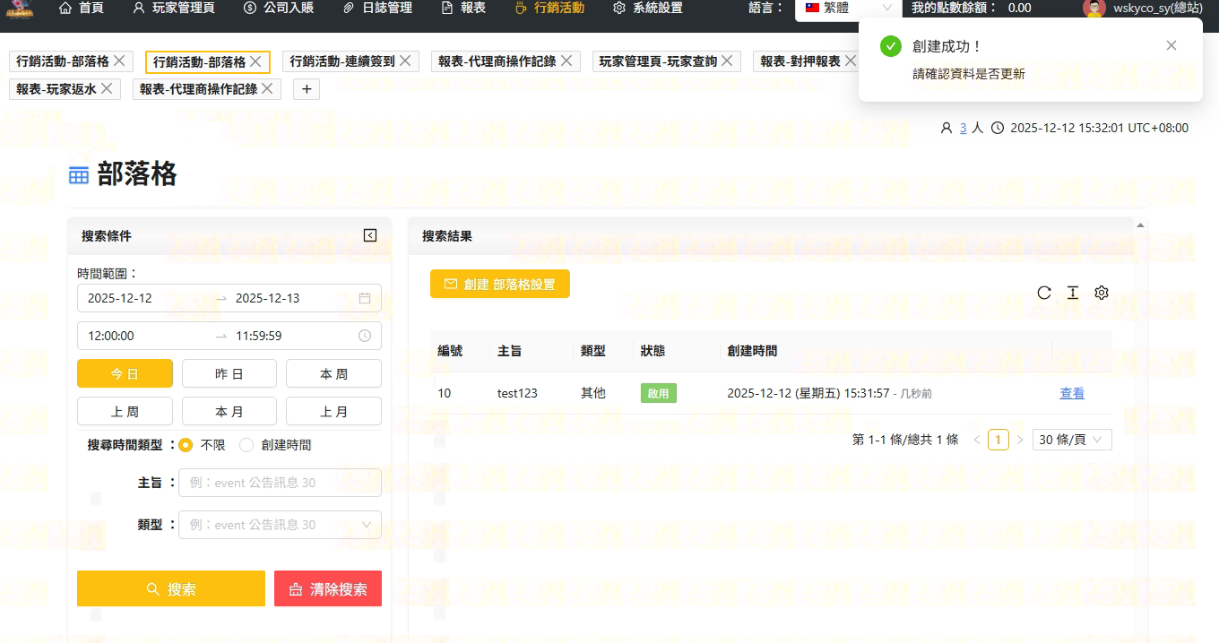Click the clock icon in time range
The width and height of the screenshot is (1219, 643).
click(364, 336)
